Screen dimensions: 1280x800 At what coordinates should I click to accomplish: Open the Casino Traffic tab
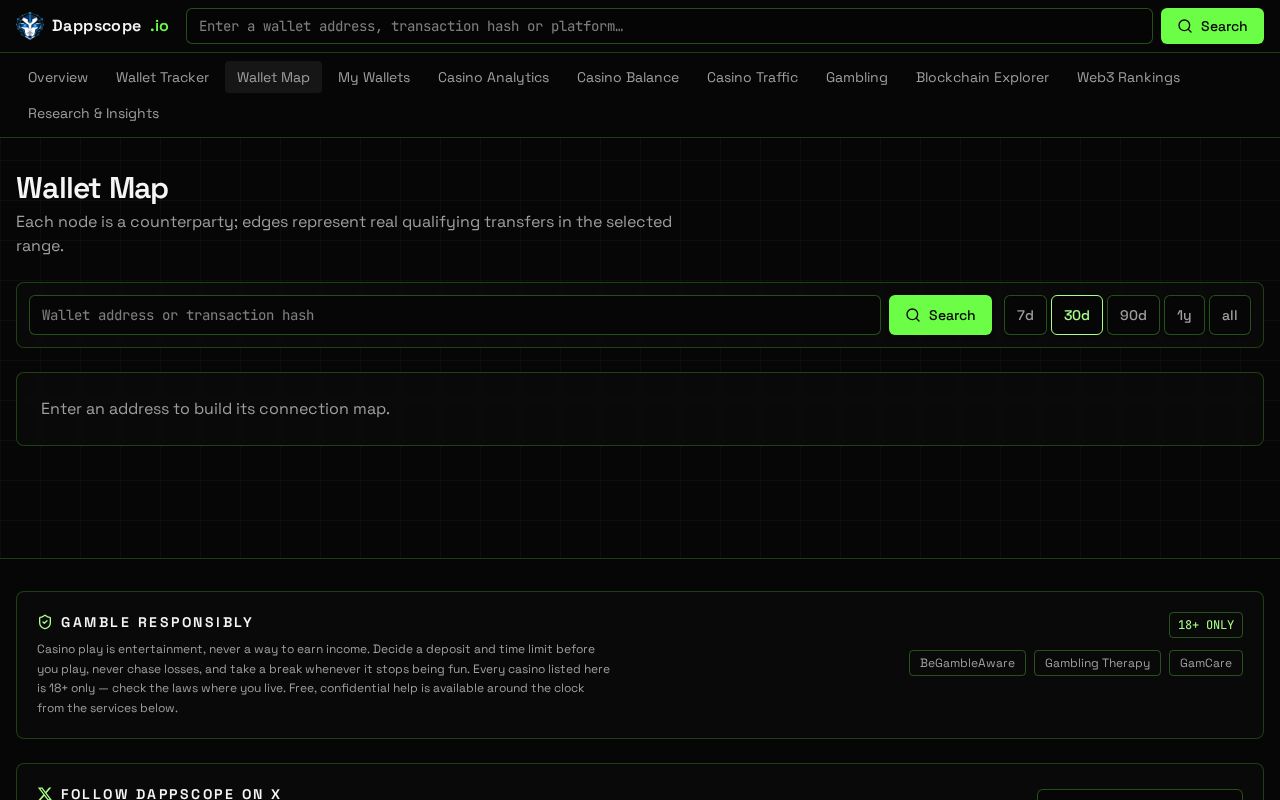[752, 77]
